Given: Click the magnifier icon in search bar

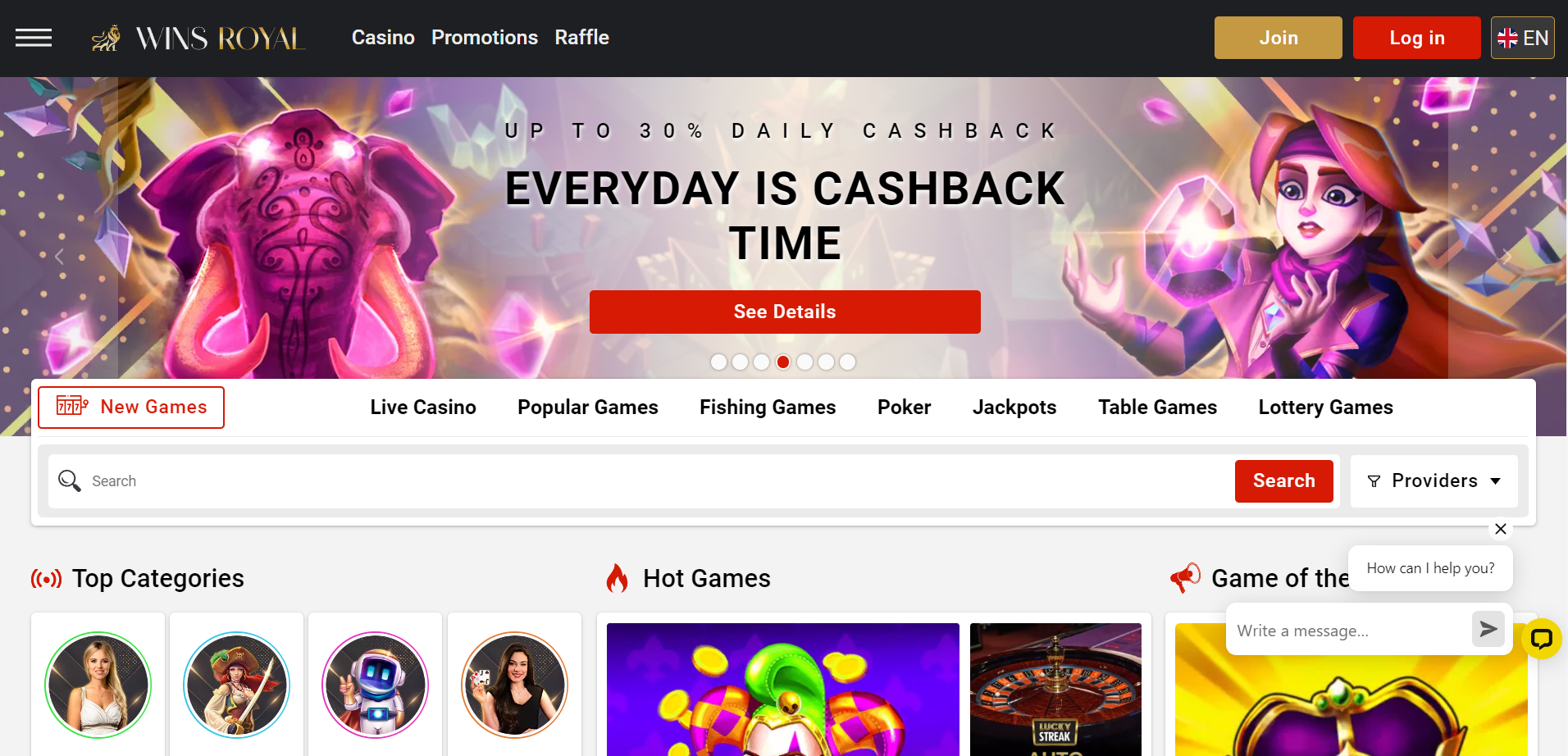Looking at the screenshot, I should tap(70, 480).
